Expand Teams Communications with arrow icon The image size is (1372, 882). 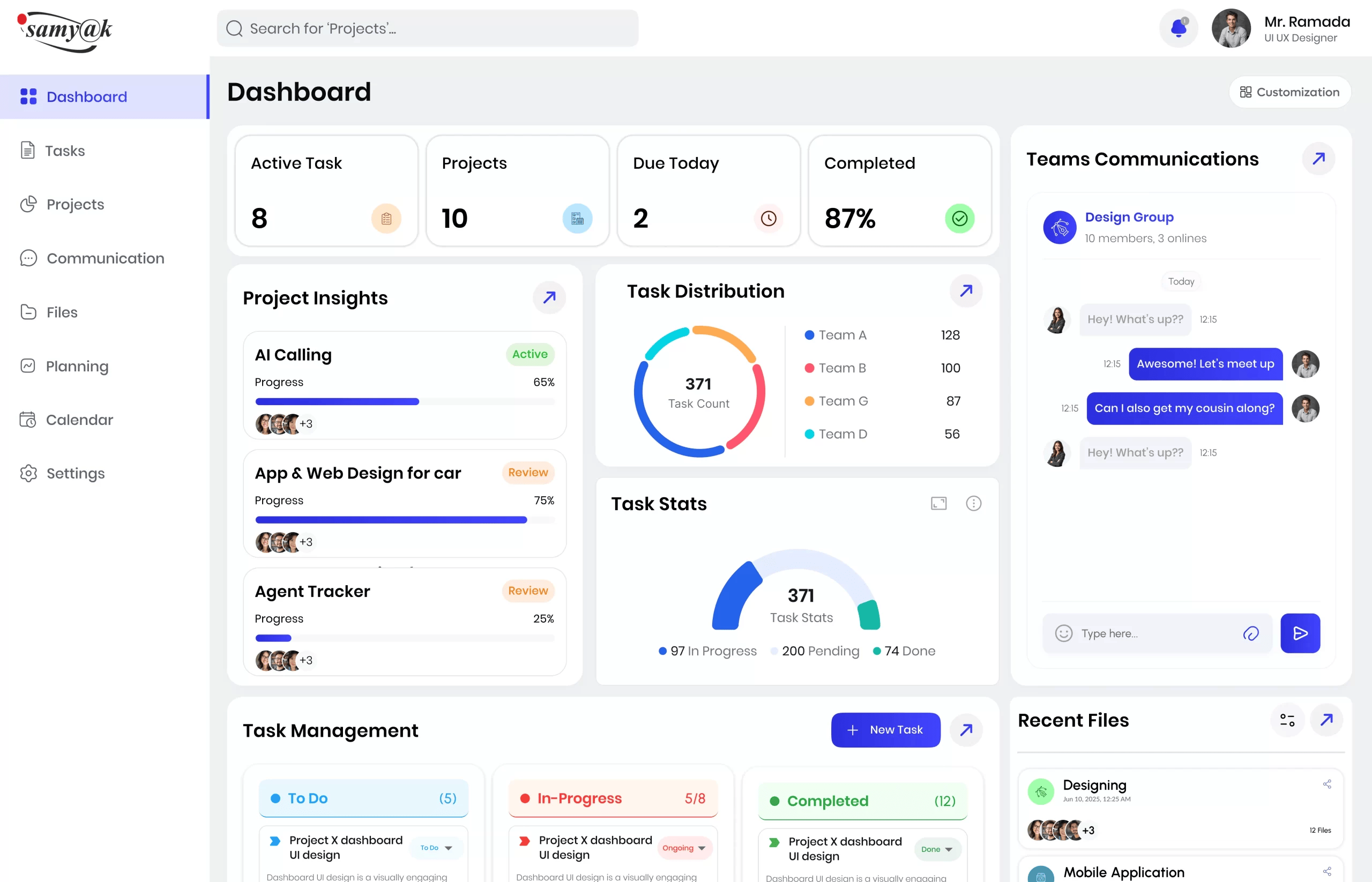point(1318,159)
